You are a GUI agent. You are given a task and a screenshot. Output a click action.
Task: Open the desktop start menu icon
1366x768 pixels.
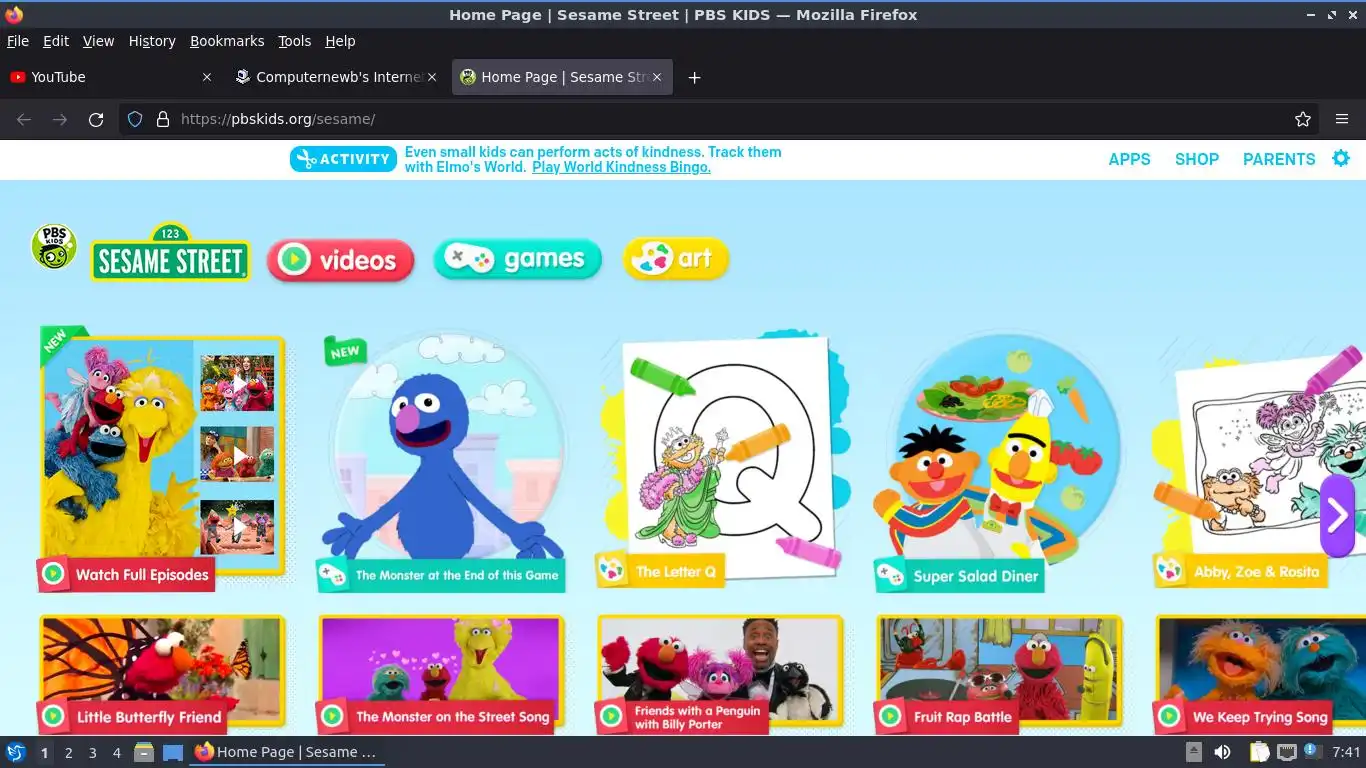15,752
